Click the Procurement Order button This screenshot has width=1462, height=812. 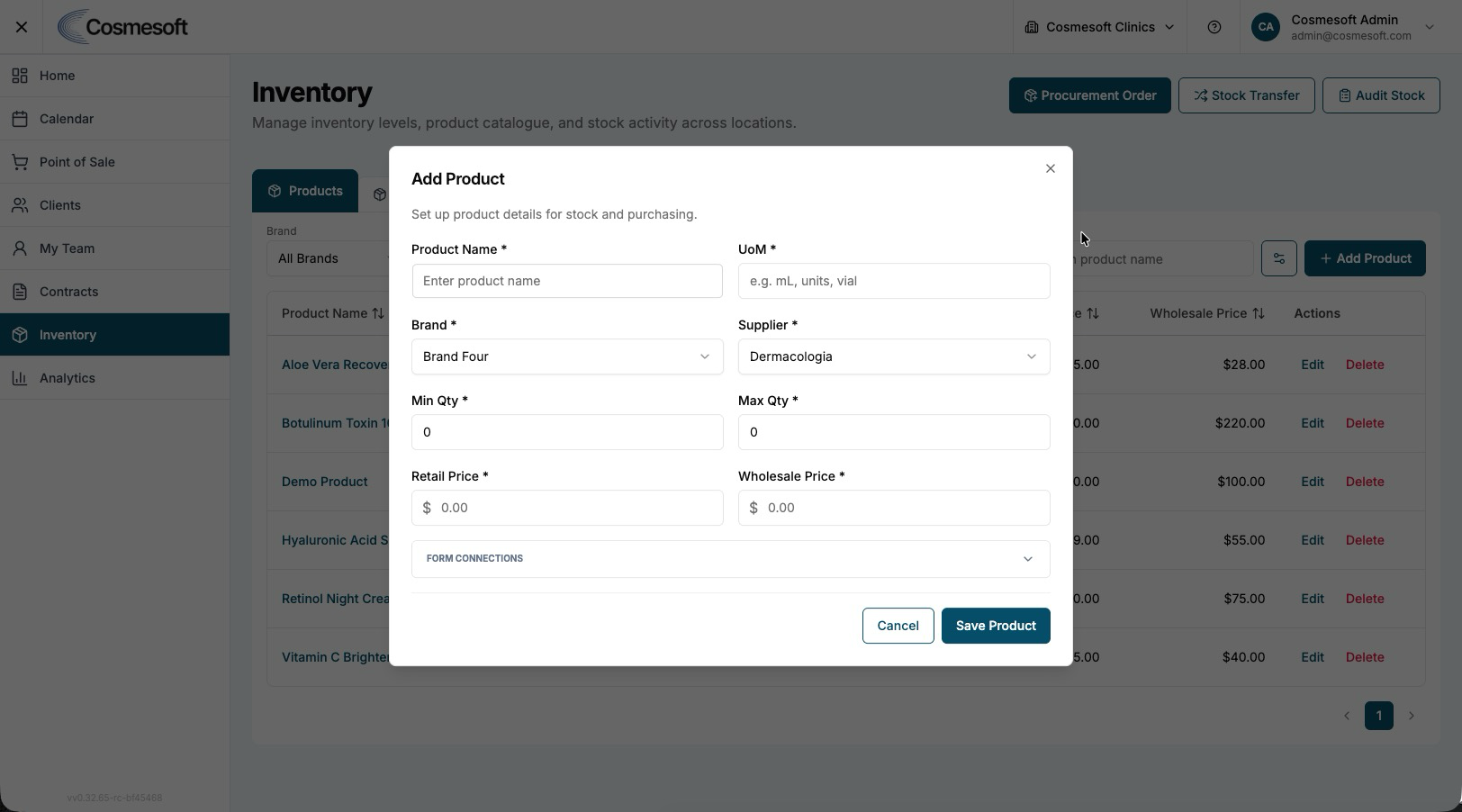click(x=1089, y=95)
